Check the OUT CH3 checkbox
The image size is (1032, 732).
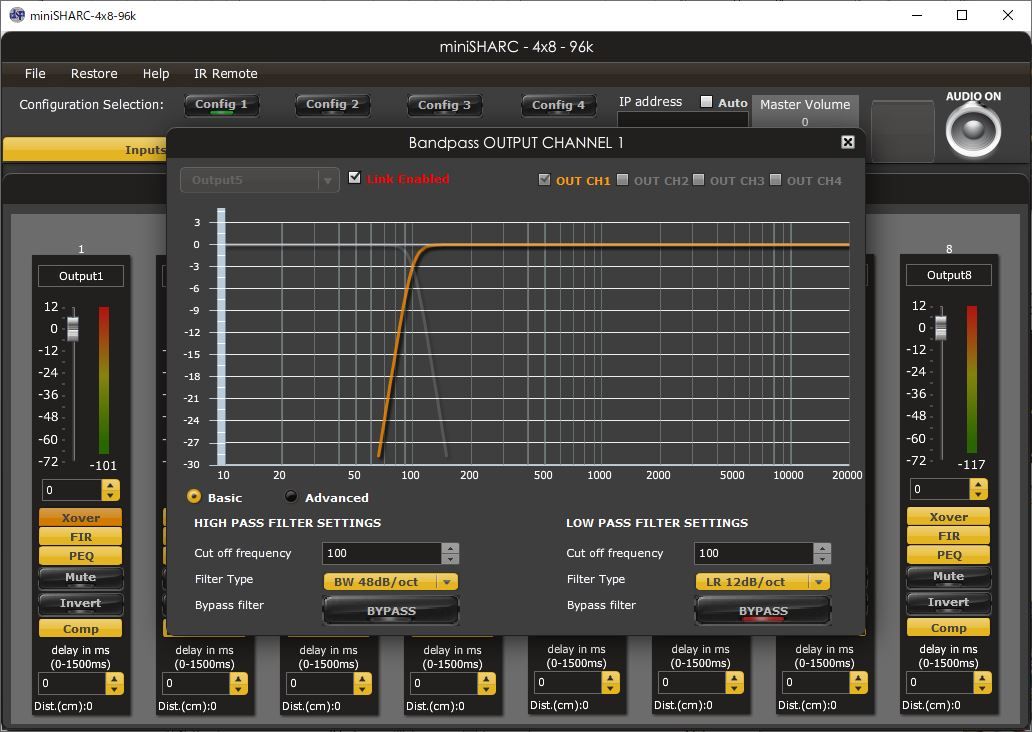(x=699, y=180)
